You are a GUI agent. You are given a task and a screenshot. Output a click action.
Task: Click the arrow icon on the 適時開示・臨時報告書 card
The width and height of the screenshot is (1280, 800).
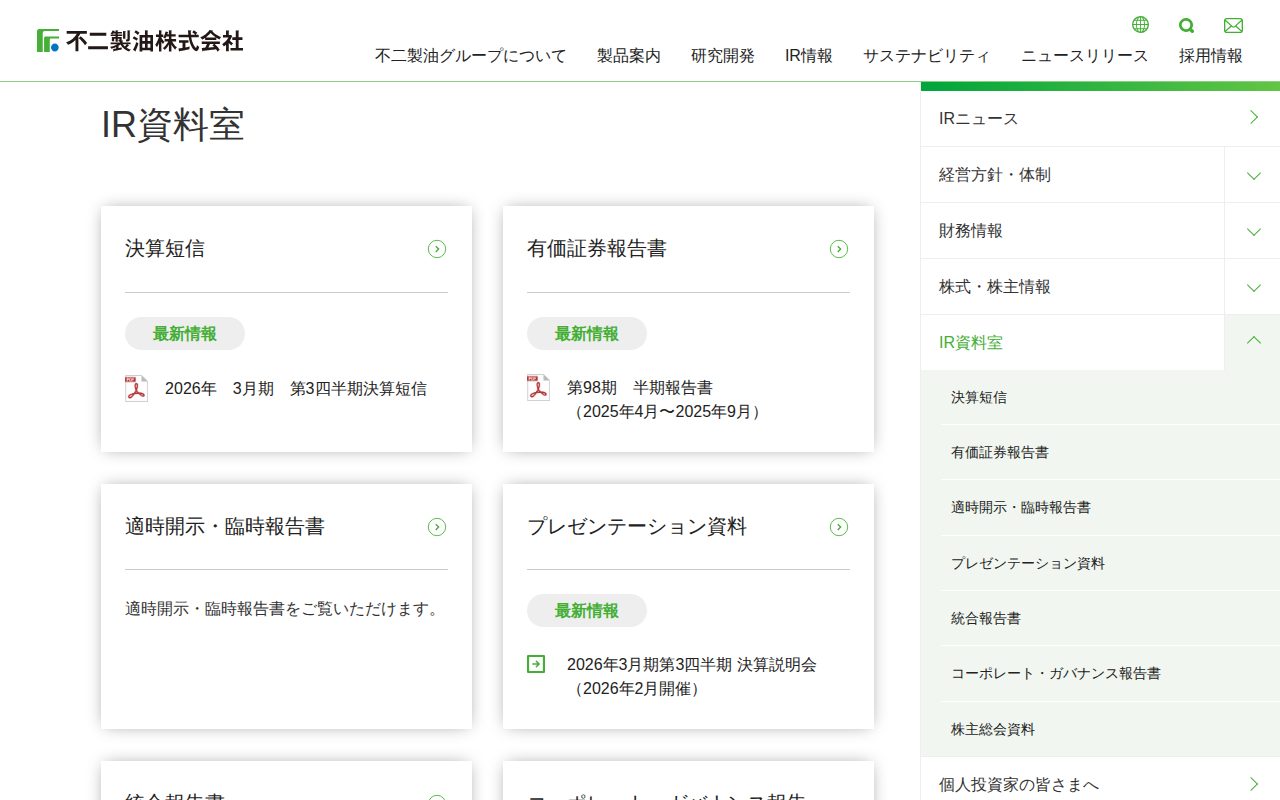coord(437,527)
